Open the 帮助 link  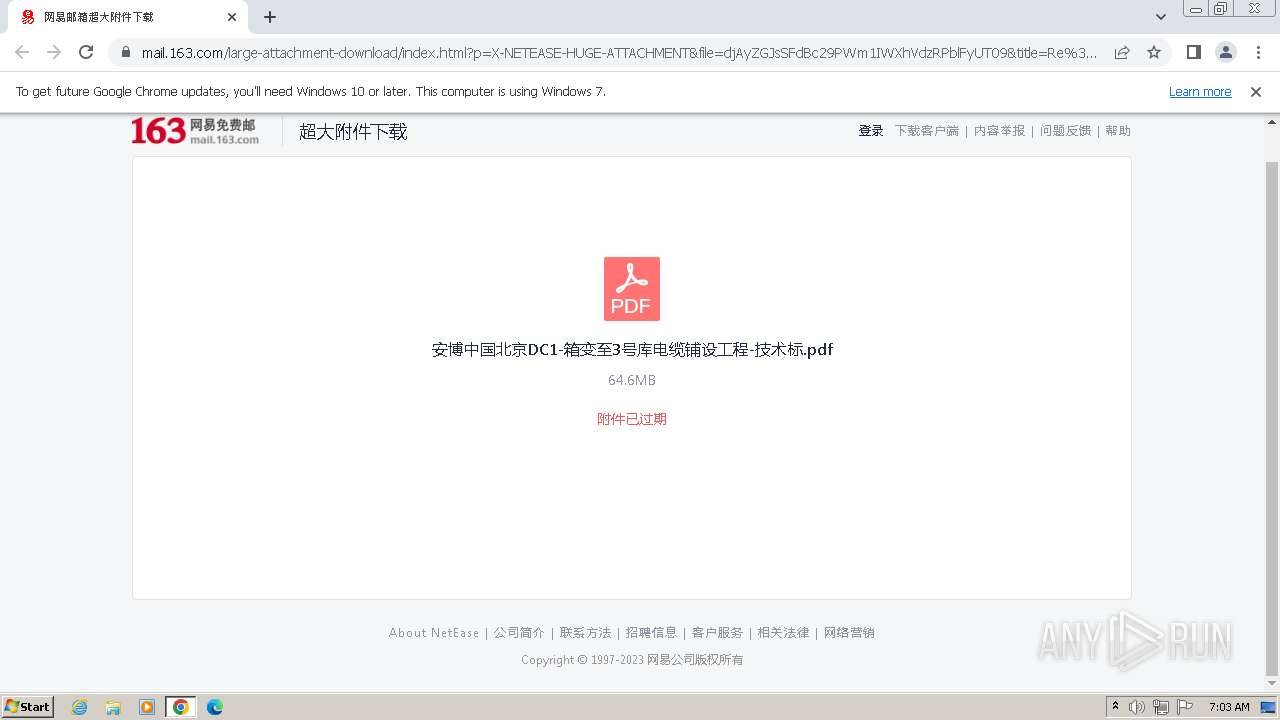1118,131
